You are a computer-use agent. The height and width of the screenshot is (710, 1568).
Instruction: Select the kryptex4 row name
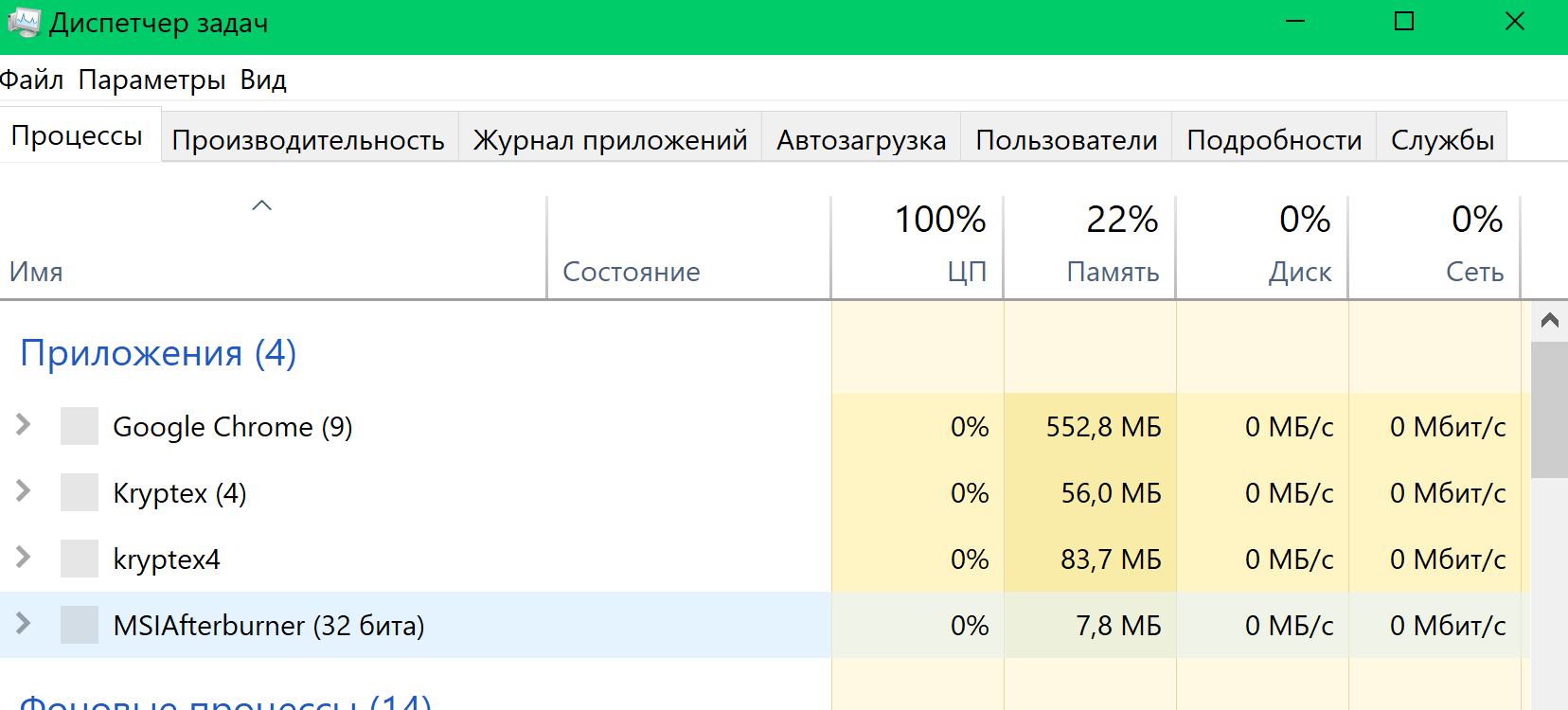167,559
